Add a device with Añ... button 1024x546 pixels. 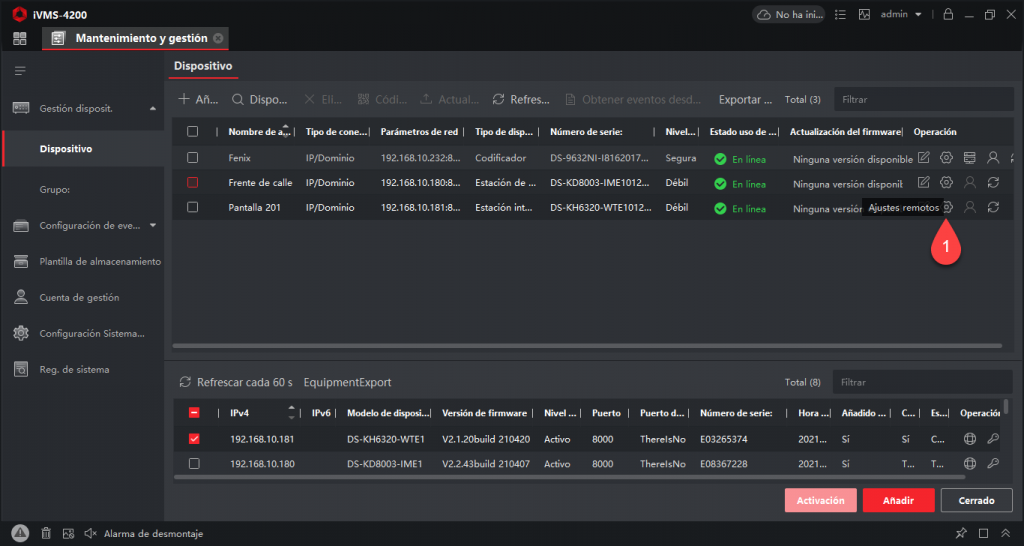[x=198, y=99]
